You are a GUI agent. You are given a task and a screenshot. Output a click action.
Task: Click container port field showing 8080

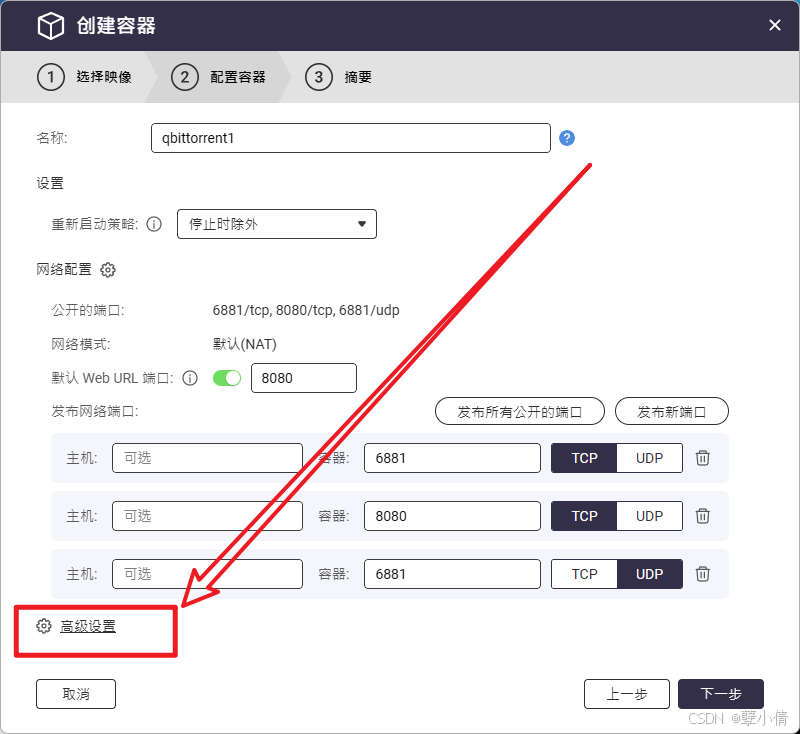[x=452, y=516]
